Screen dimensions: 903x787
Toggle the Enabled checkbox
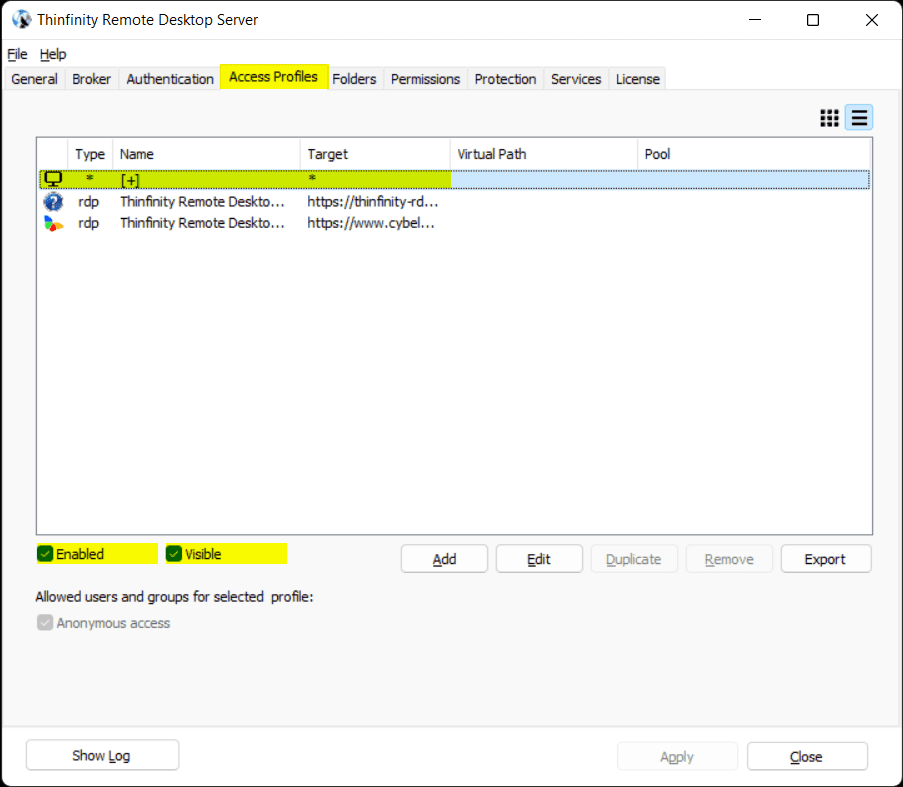(45, 554)
